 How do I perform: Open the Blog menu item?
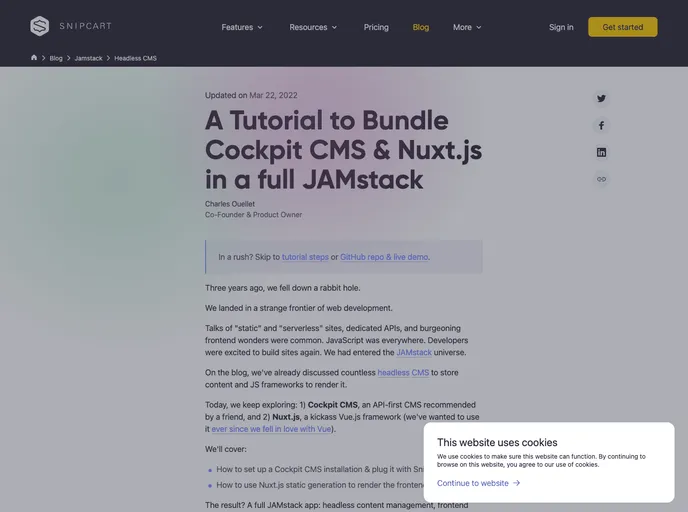click(x=421, y=27)
